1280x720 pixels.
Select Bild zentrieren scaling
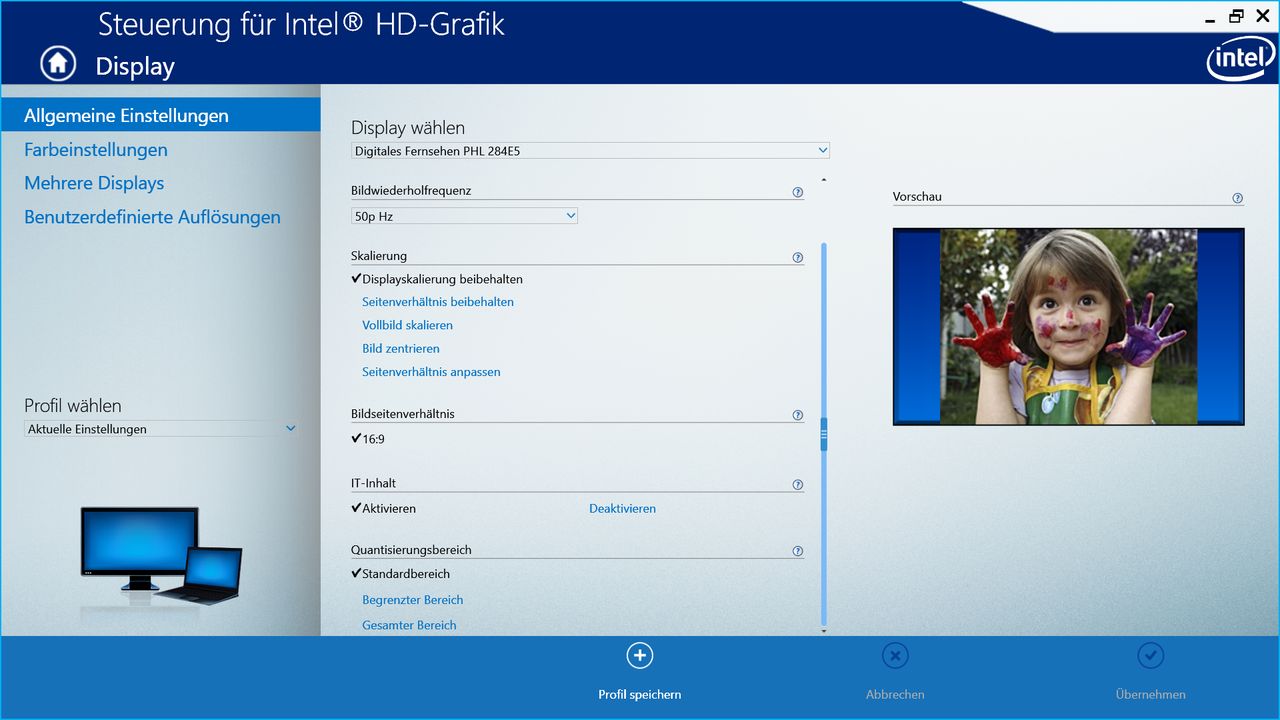[x=401, y=349]
